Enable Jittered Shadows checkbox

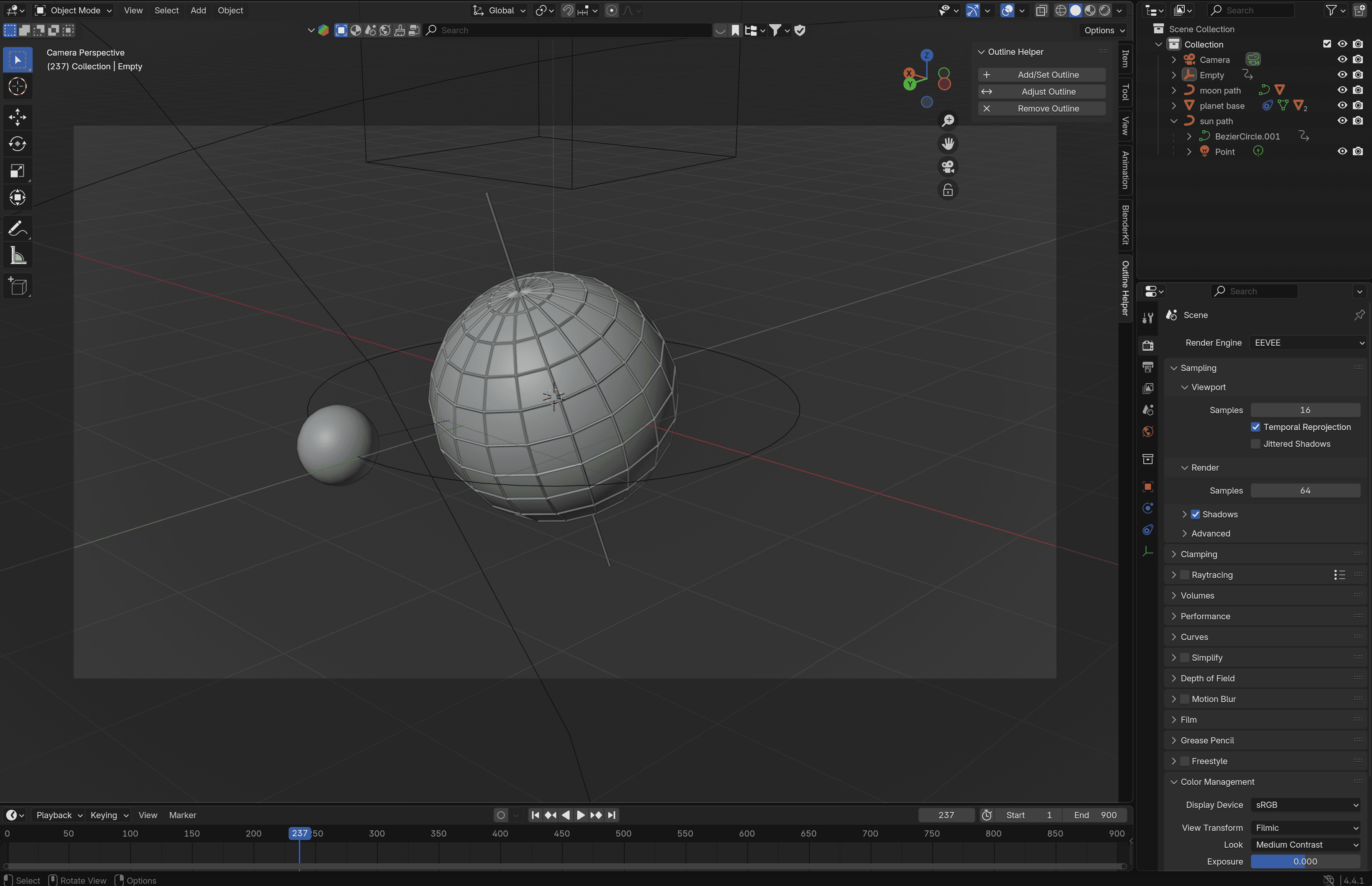pos(1255,444)
